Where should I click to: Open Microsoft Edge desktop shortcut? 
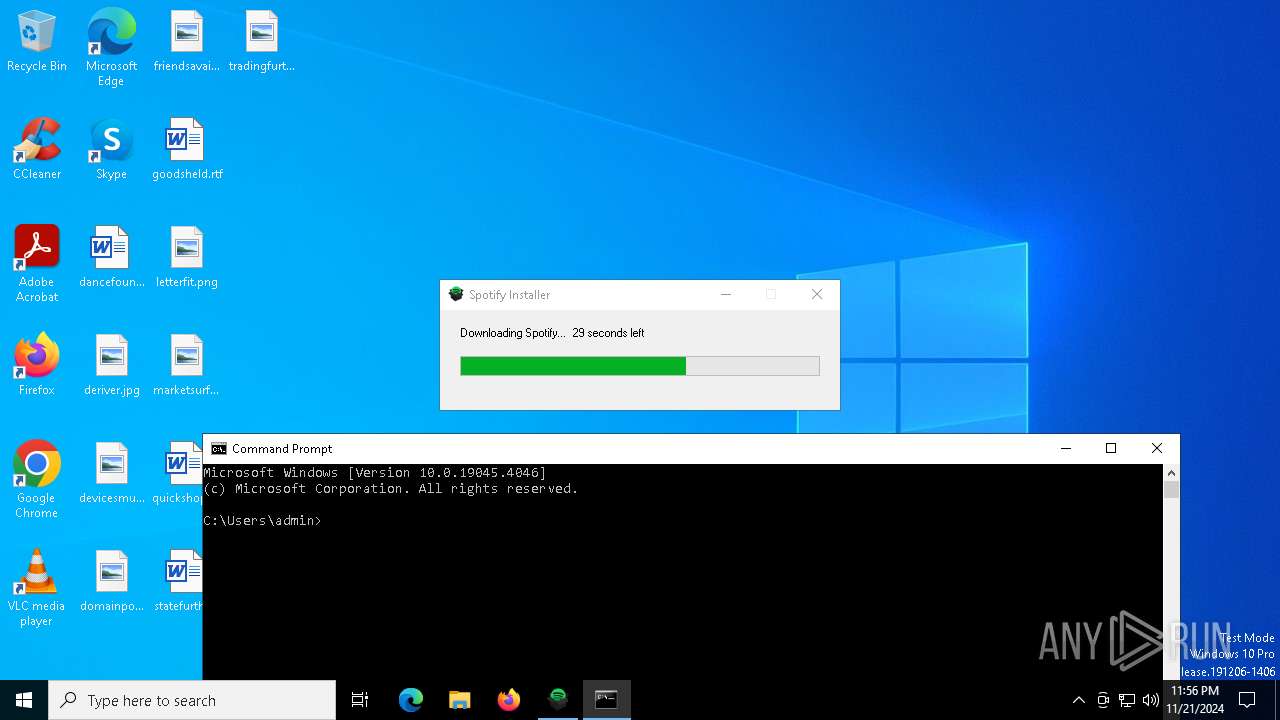point(111,48)
